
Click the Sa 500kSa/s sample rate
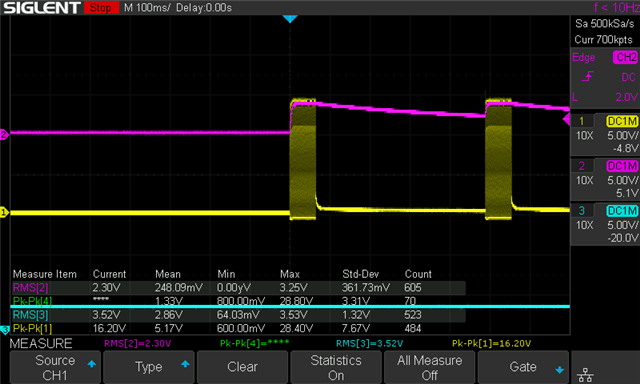click(x=604, y=24)
